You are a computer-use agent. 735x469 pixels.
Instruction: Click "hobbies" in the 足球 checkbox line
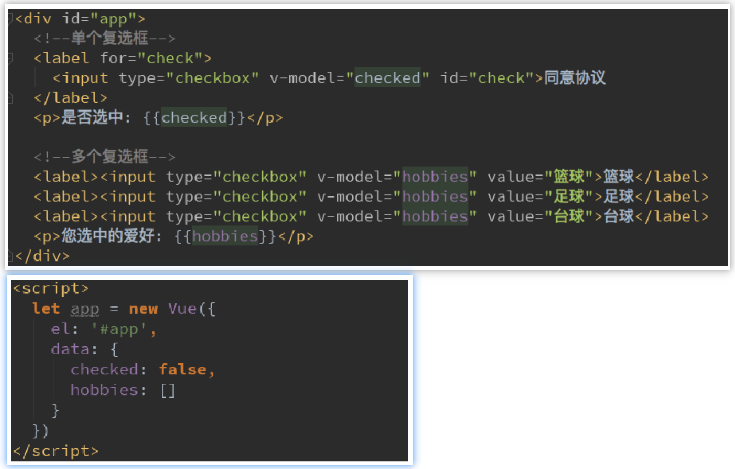(x=434, y=197)
